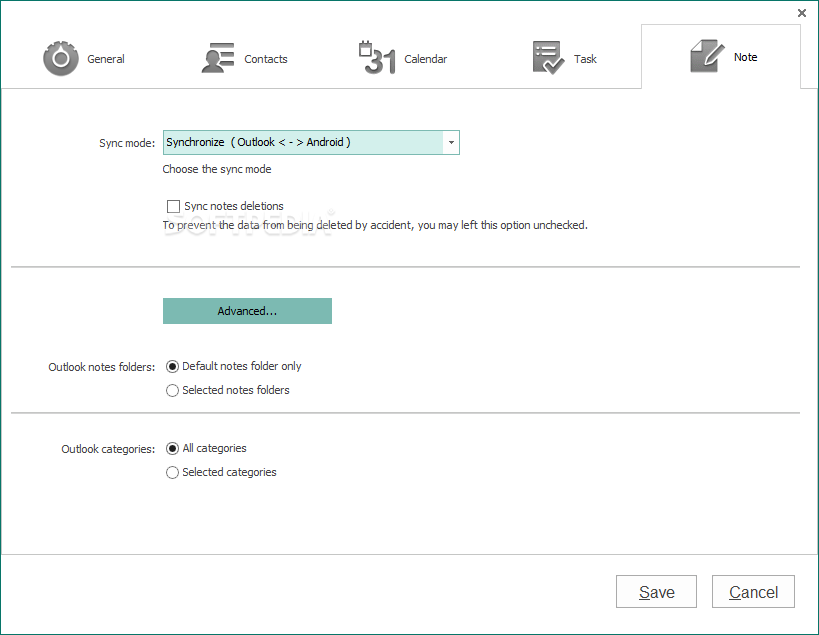Click the Note pencil icon
This screenshot has width=819, height=635.
(707, 56)
